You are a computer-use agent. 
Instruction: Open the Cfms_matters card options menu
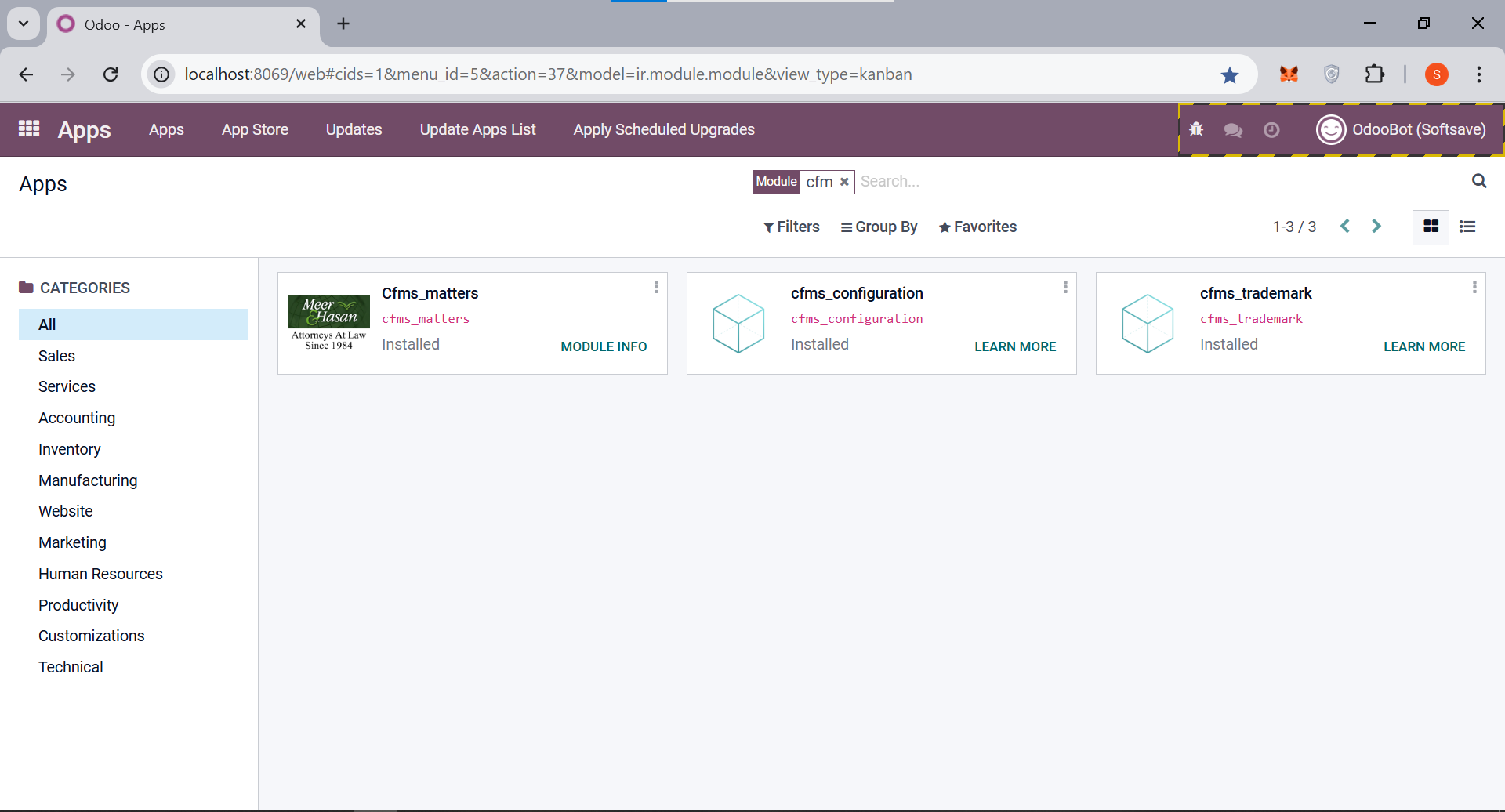(x=656, y=288)
